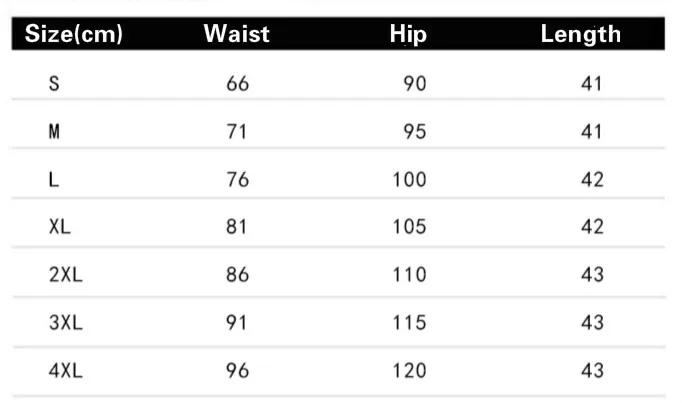Click waist value 96 for size 4XL
Screen dimensions: 682x403
coord(237,371)
